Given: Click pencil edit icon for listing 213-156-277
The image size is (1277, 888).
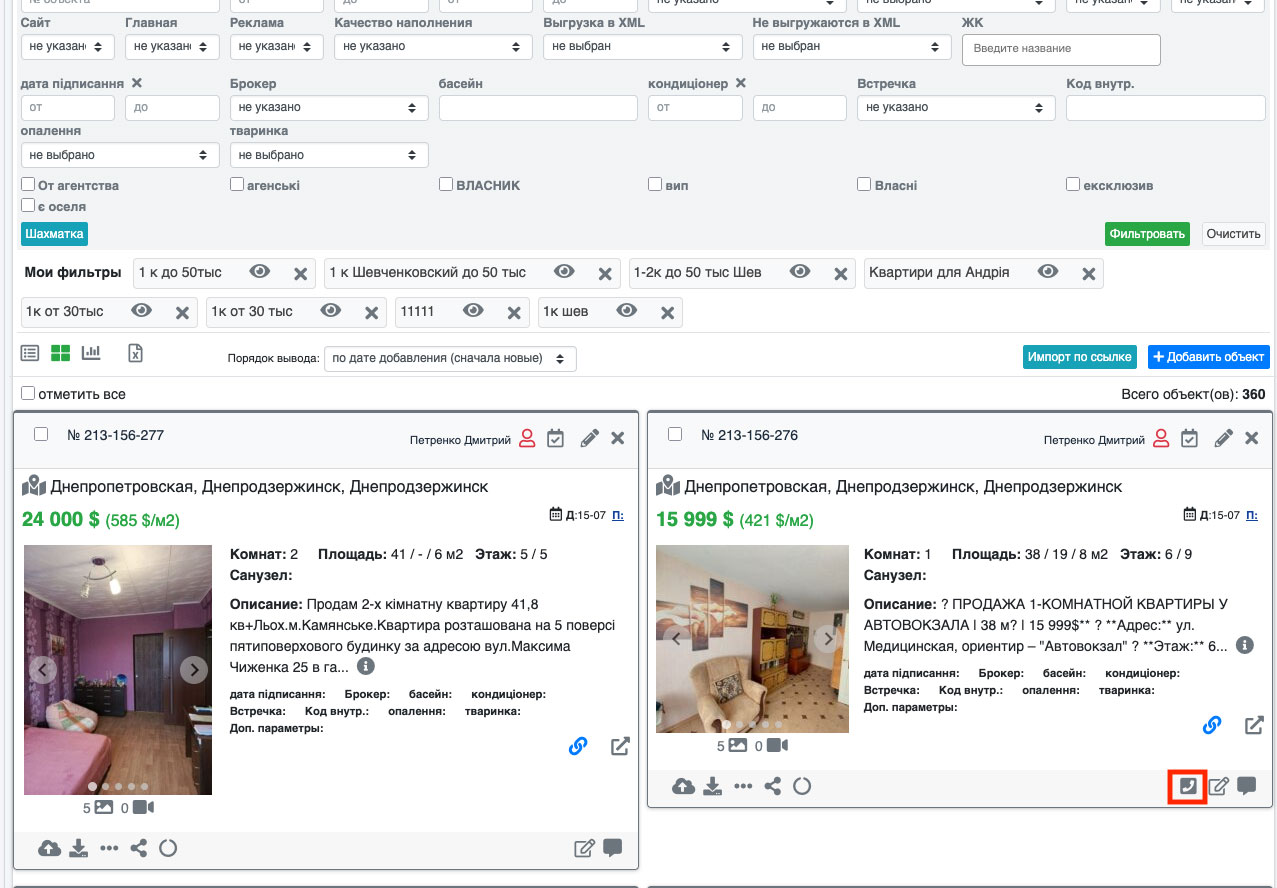Looking at the screenshot, I should [x=589, y=438].
